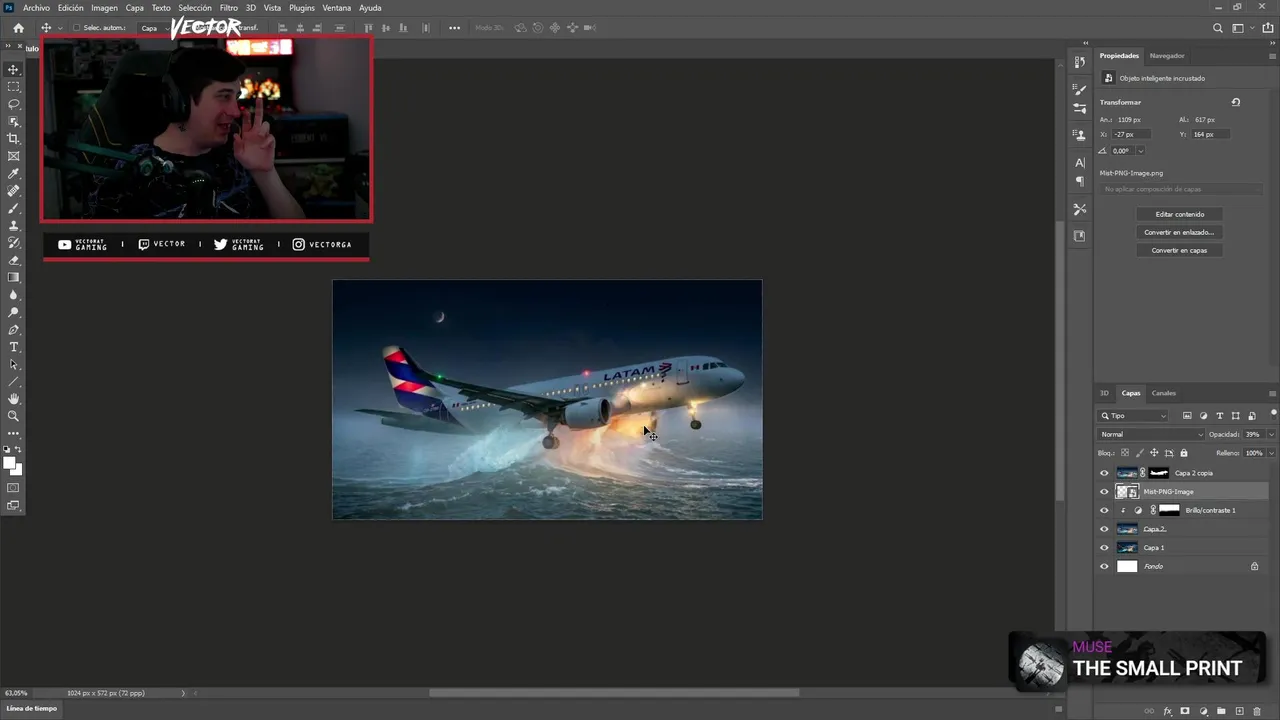Viewport: 1280px width, 720px height.
Task: Filter layers by type layer icon
Action: (x=1219, y=416)
